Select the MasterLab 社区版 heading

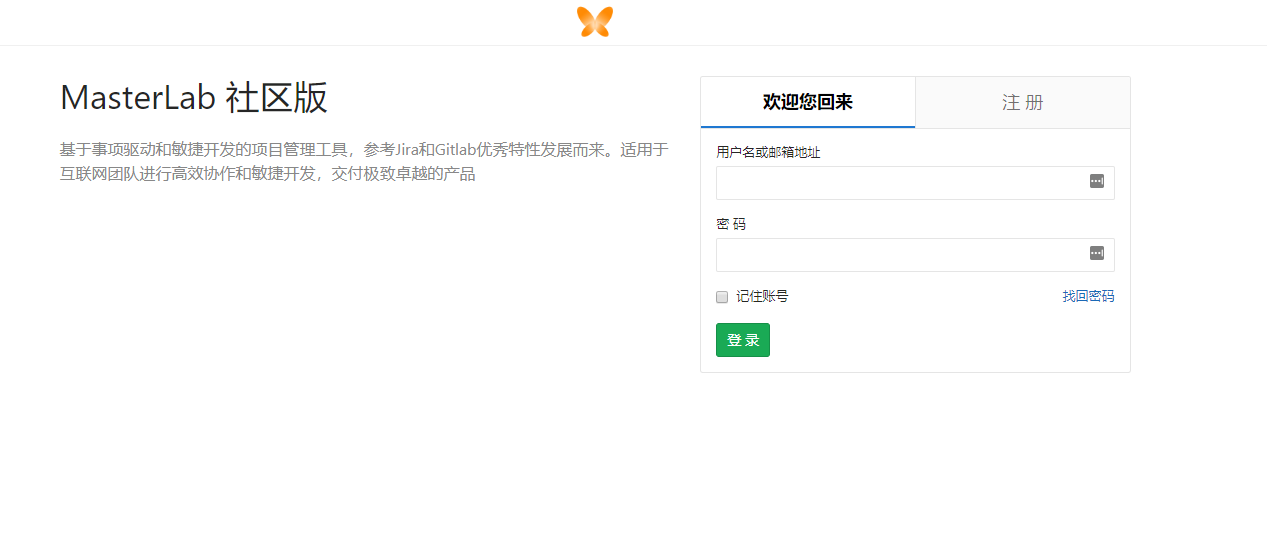click(194, 98)
